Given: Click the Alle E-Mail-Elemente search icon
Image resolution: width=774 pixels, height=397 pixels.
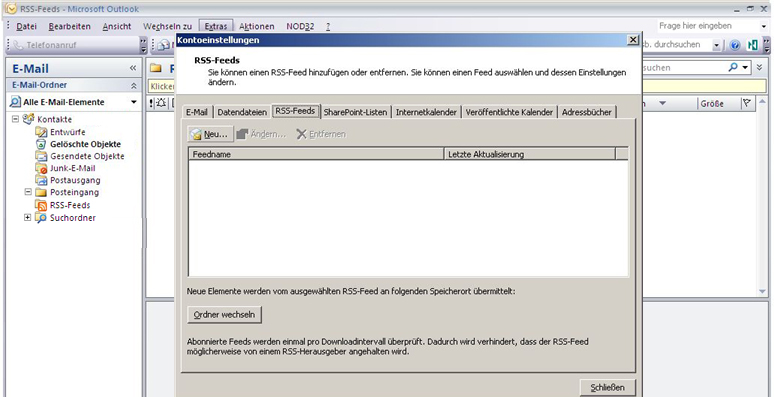Looking at the screenshot, I should pyautogui.click(x=15, y=102).
